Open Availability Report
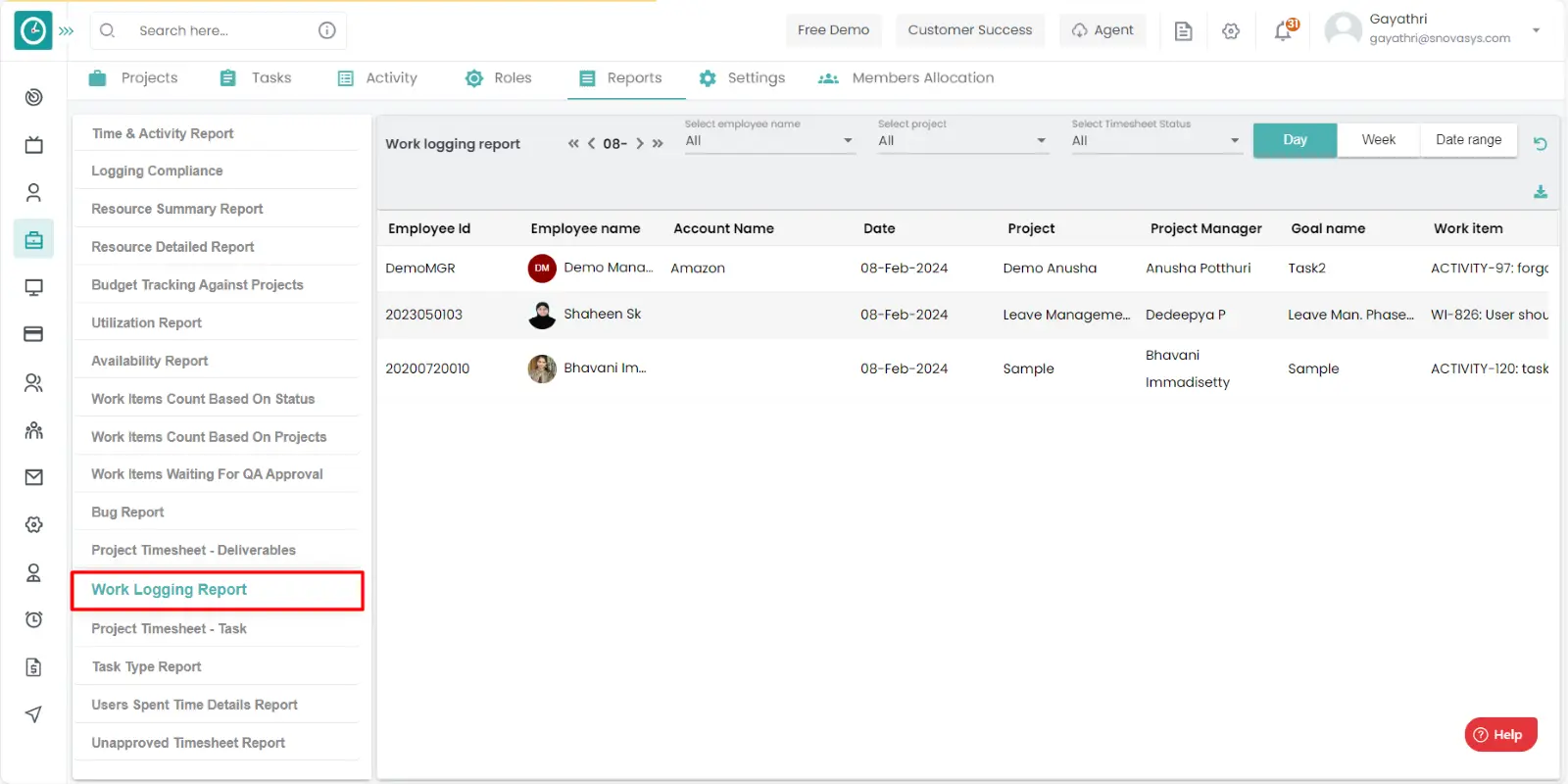The height and width of the screenshot is (784, 1568). pyautogui.click(x=150, y=361)
